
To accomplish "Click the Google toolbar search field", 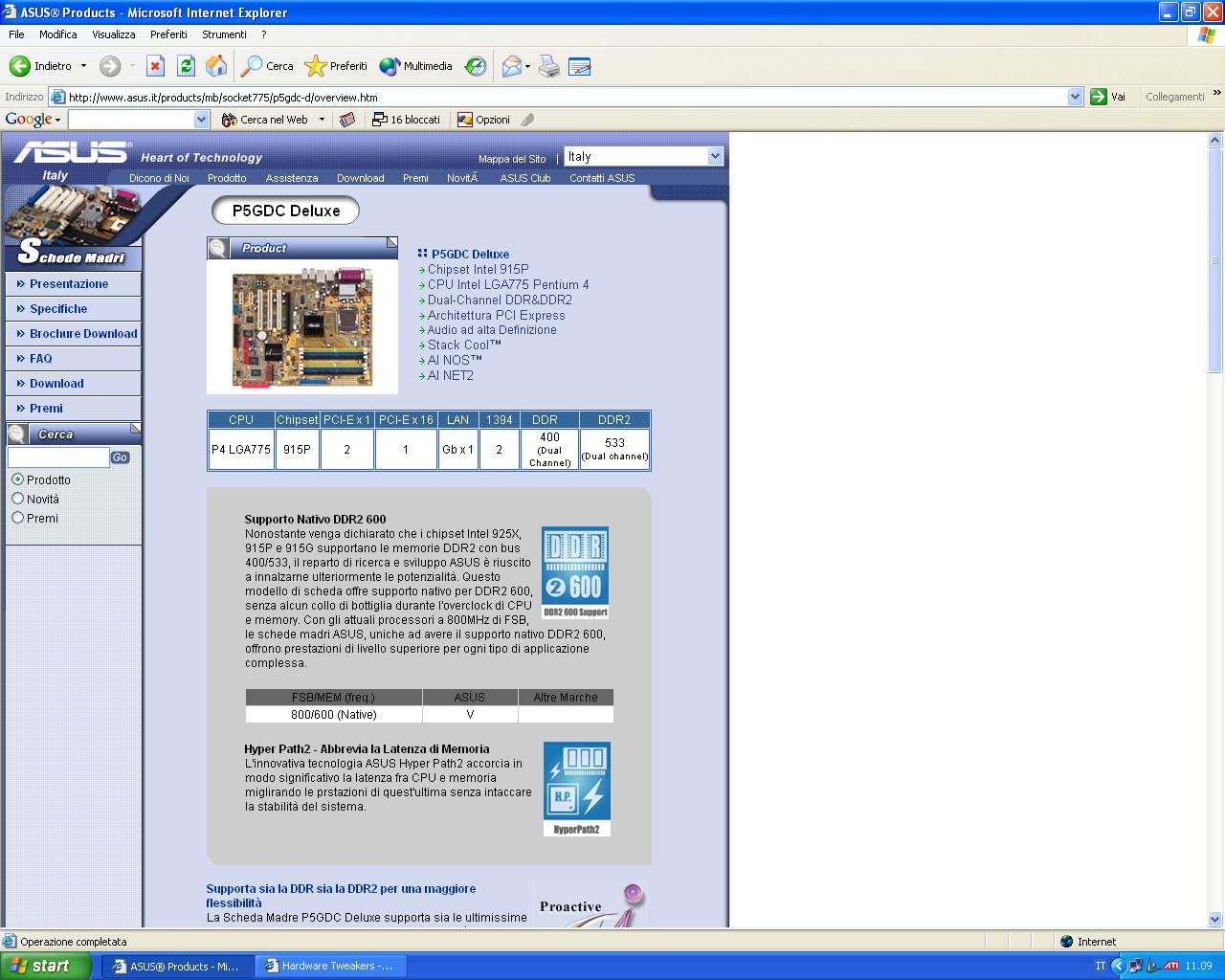I will (131, 120).
